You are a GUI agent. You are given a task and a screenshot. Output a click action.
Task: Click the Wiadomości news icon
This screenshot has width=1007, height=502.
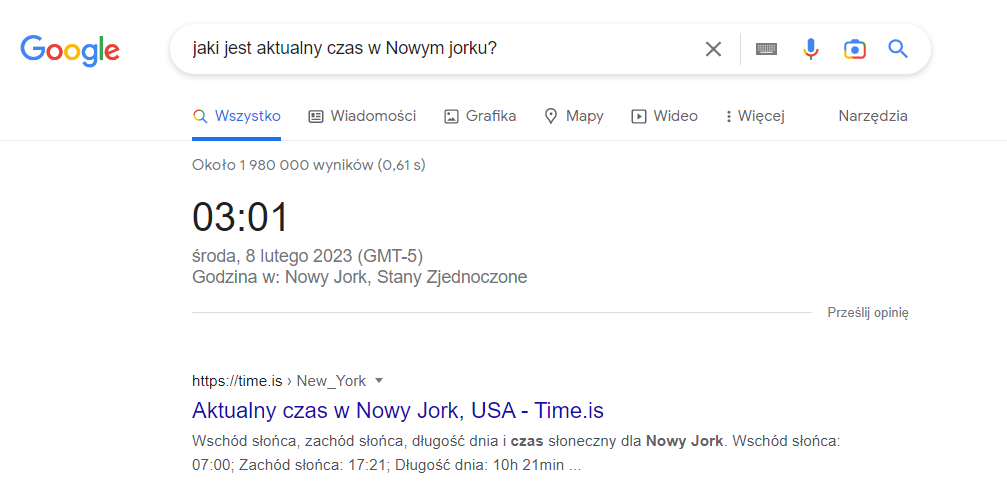pyautogui.click(x=316, y=116)
